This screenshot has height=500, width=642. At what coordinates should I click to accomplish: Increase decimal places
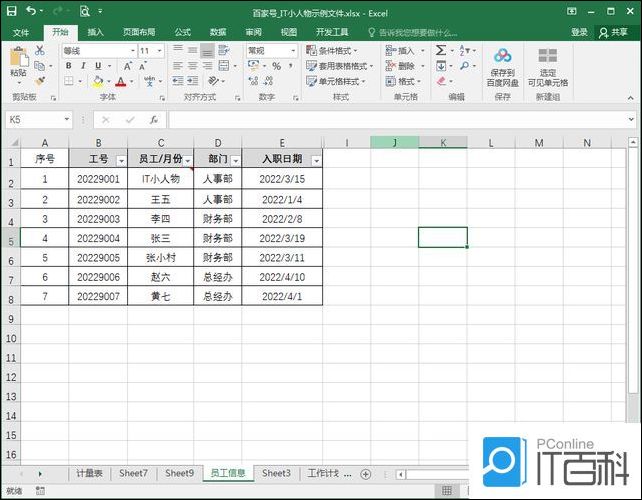click(253, 81)
